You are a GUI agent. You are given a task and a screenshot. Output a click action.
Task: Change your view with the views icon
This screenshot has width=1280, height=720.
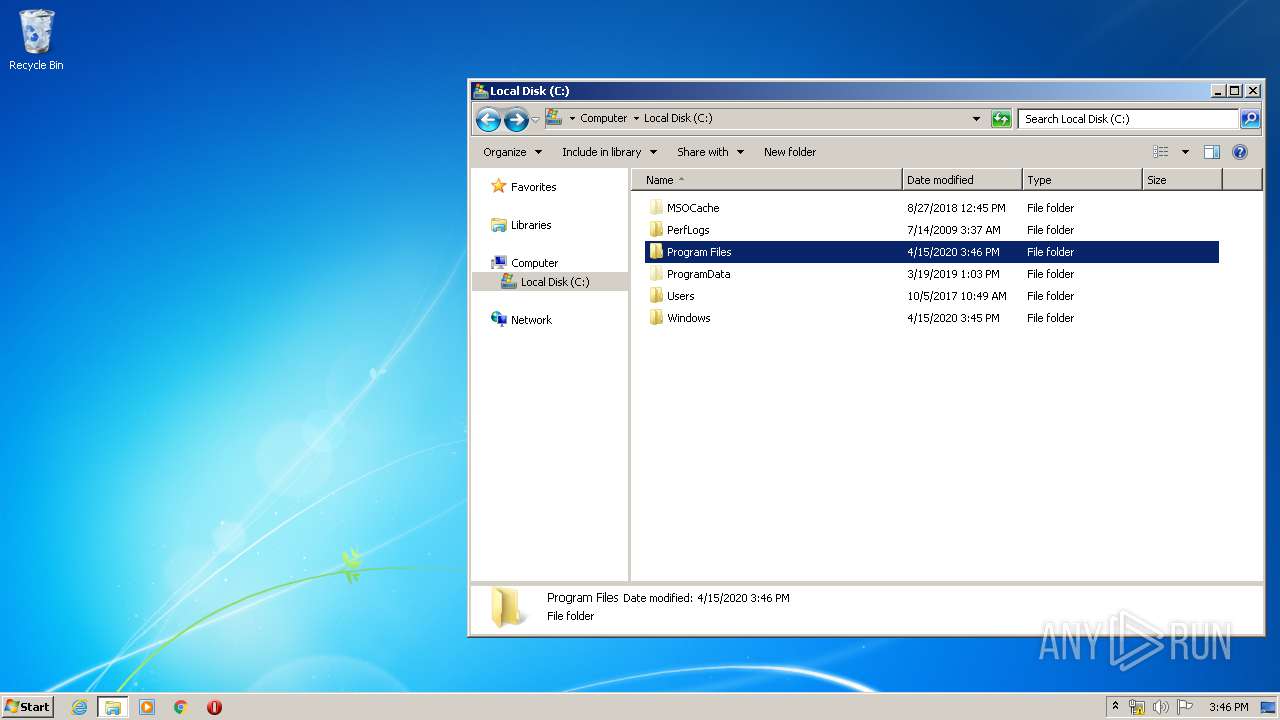coord(1161,152)
